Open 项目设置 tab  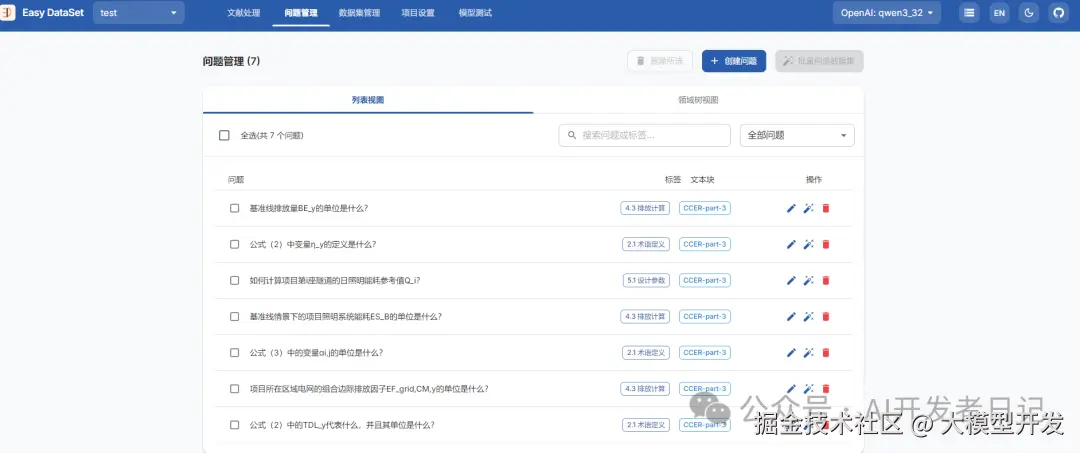tap(418, 12)
